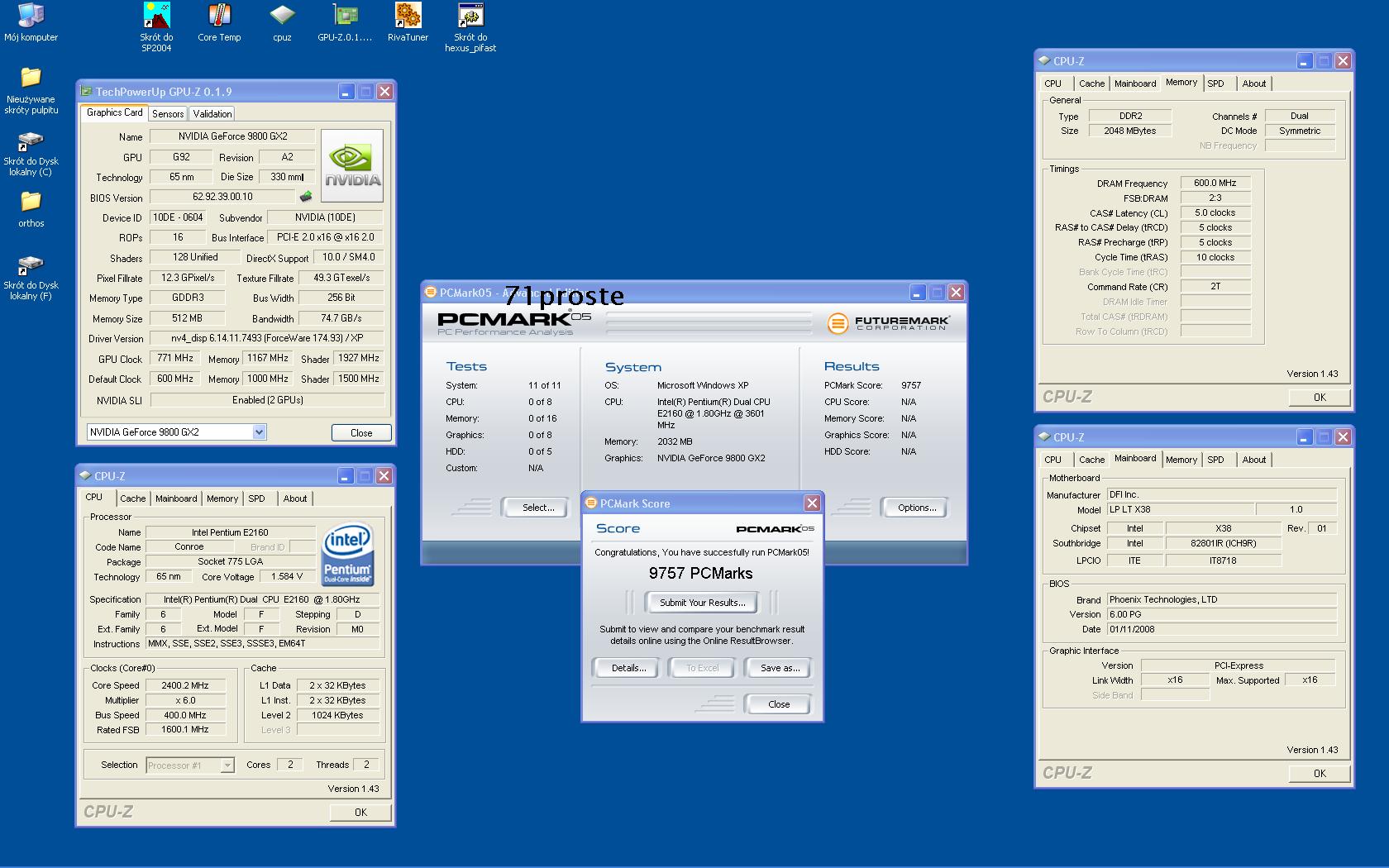Image resolution: width=1389 pixels, height=868 pixels.
Task: Click Futuremark Corporation logo in PCMark05
Action: click(x=888, y=322)
